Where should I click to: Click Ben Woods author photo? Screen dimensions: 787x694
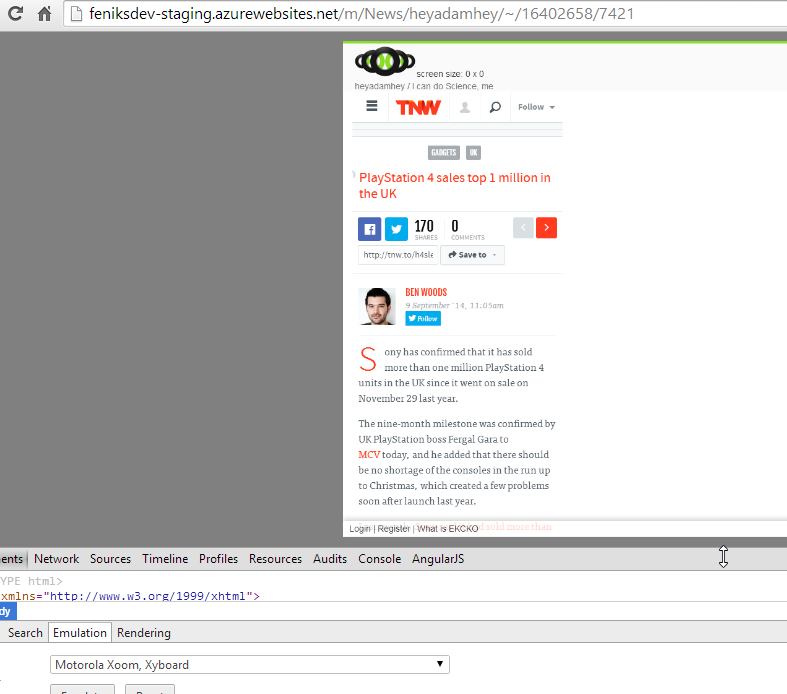tap(377, 306)
